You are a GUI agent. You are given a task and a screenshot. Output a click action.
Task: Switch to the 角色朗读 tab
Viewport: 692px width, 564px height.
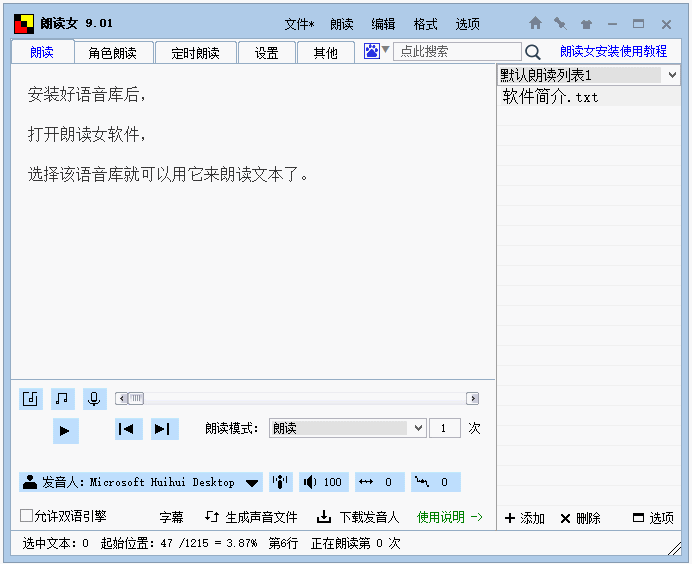click(113, 53)
